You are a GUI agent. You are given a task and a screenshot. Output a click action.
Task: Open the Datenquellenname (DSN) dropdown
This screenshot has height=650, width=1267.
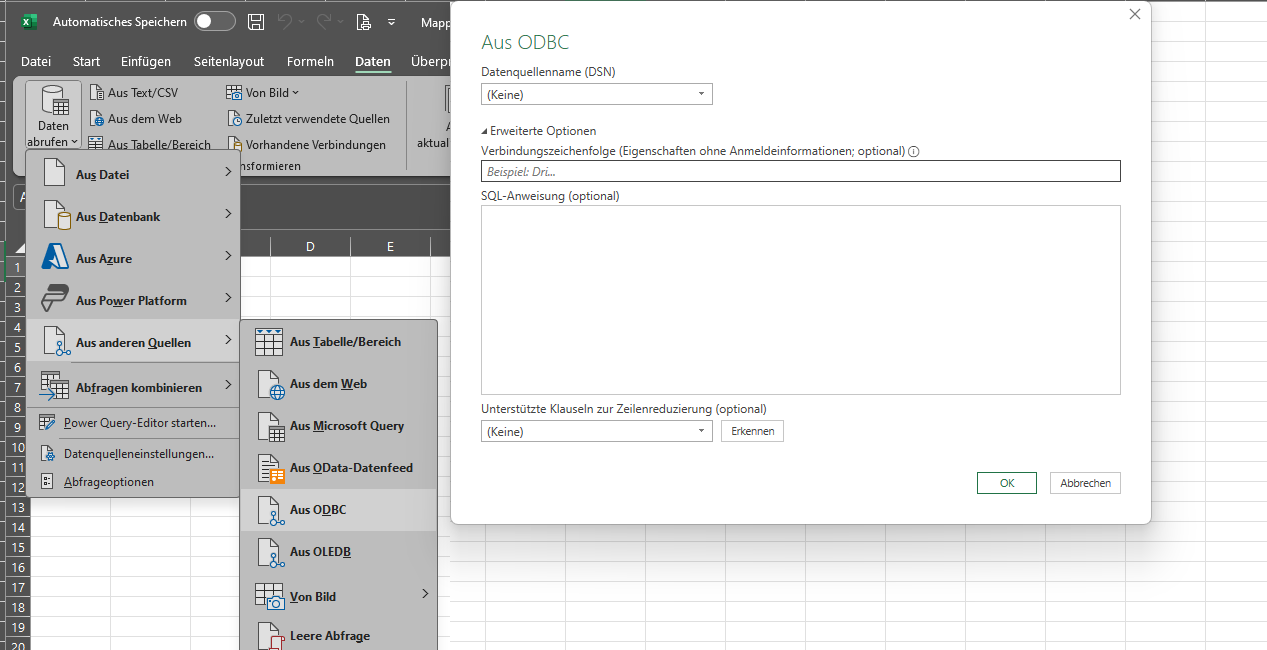597,94
